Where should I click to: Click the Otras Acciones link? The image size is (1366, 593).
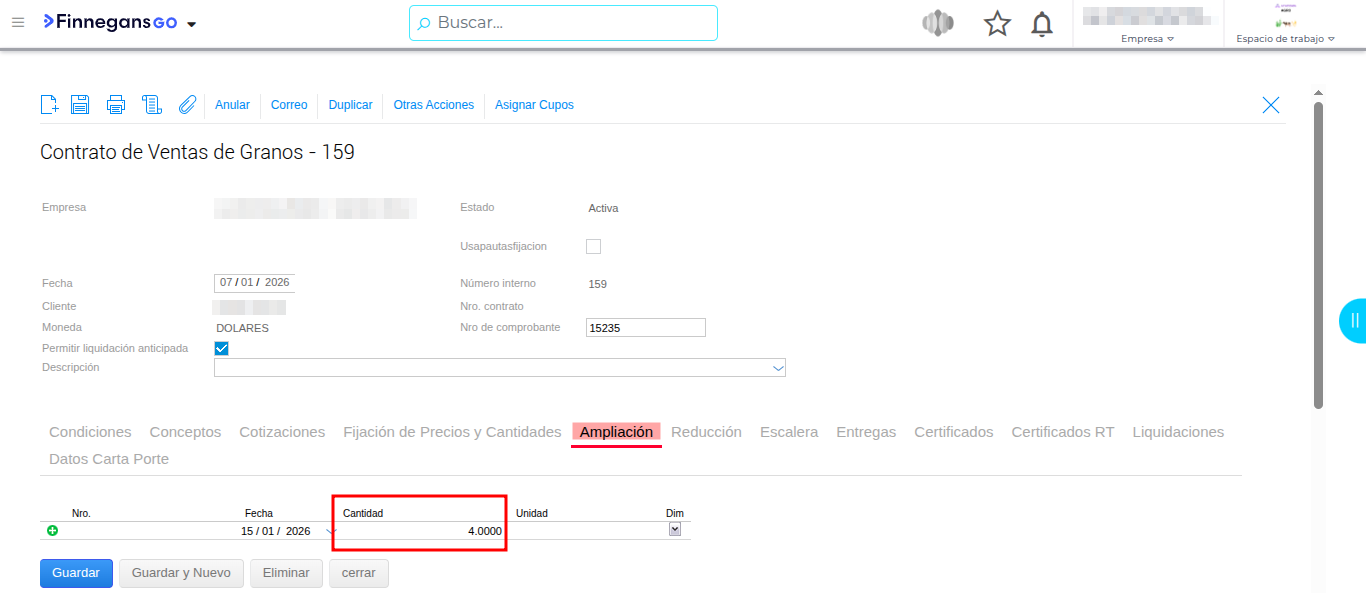click(x=433, y=105)
